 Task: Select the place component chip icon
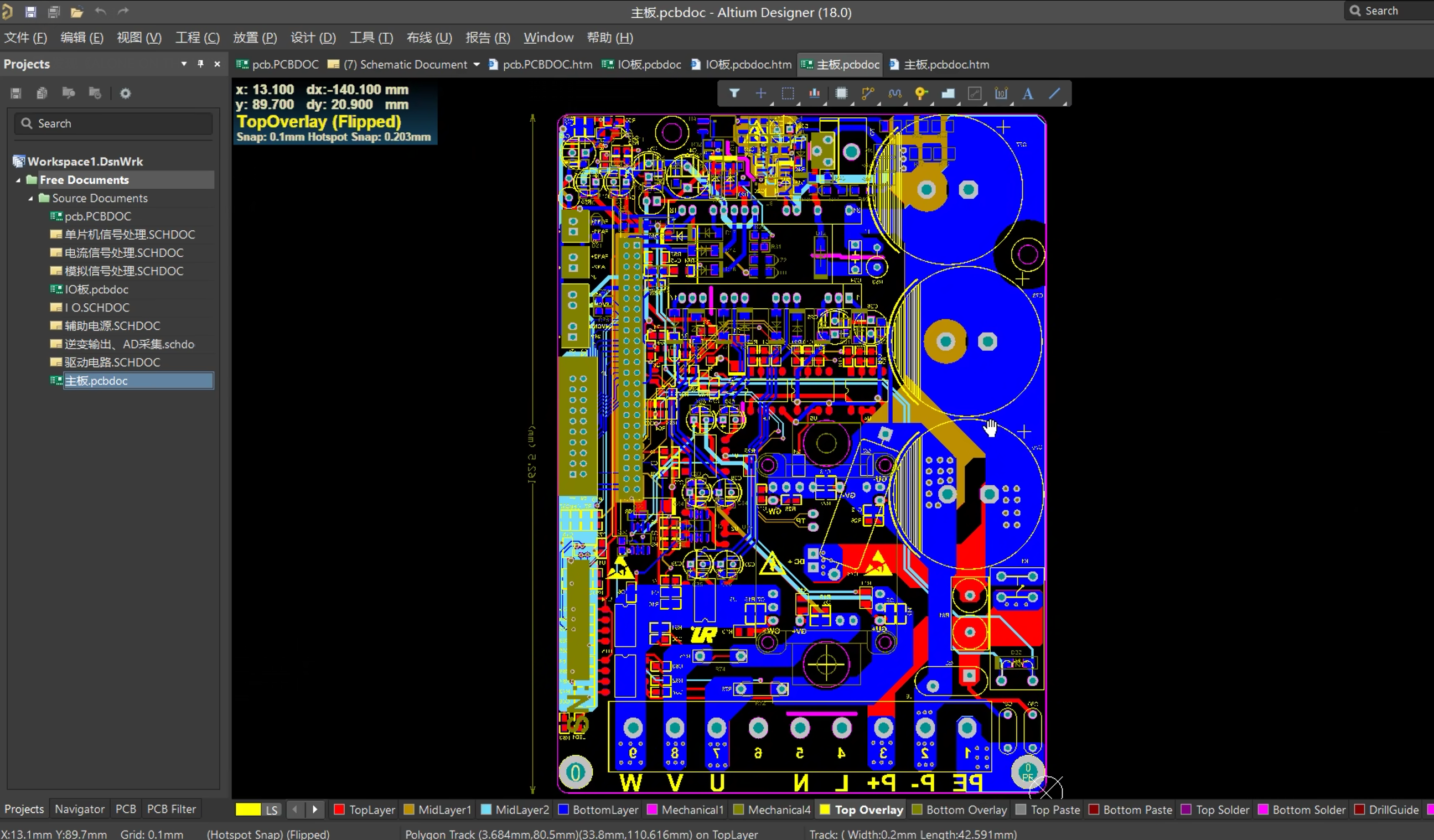pyautogui.click(x=841, y=94)
